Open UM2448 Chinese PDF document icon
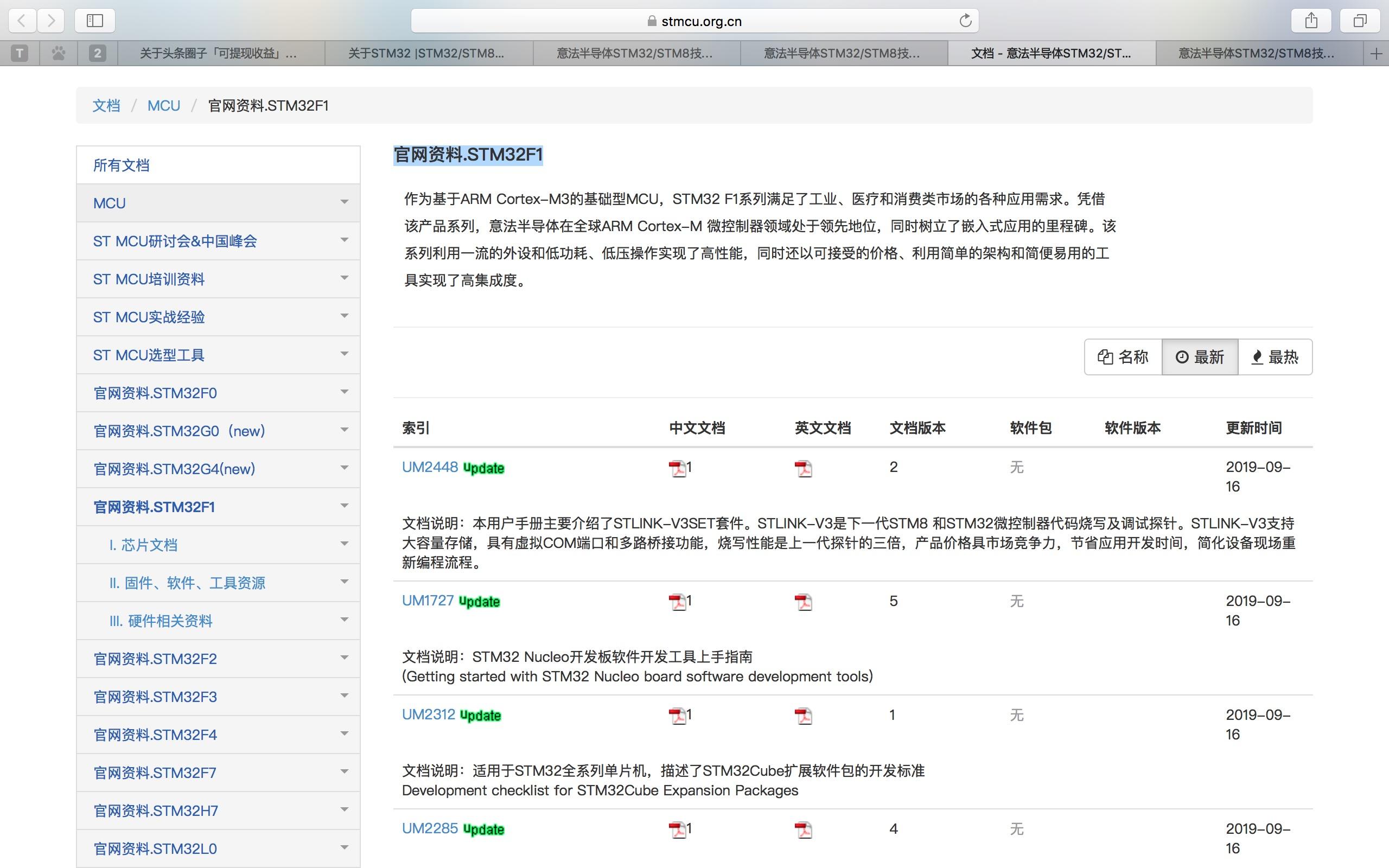1389x868 pixels. (678, 468)
